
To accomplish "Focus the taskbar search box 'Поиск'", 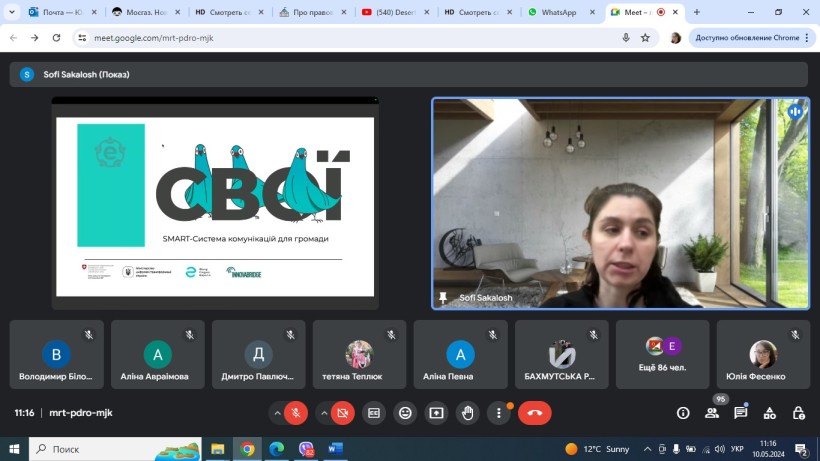I will click(x=115, y=449).
